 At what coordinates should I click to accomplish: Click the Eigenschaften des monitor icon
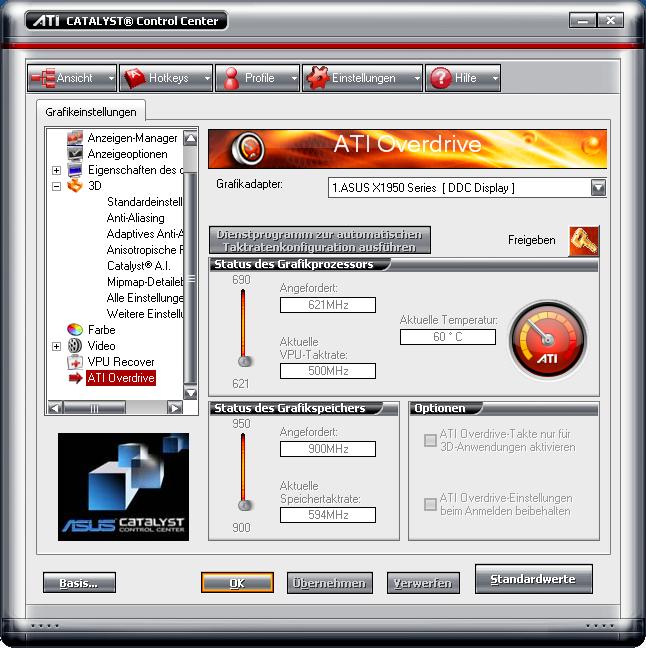[x=75, y=170]
